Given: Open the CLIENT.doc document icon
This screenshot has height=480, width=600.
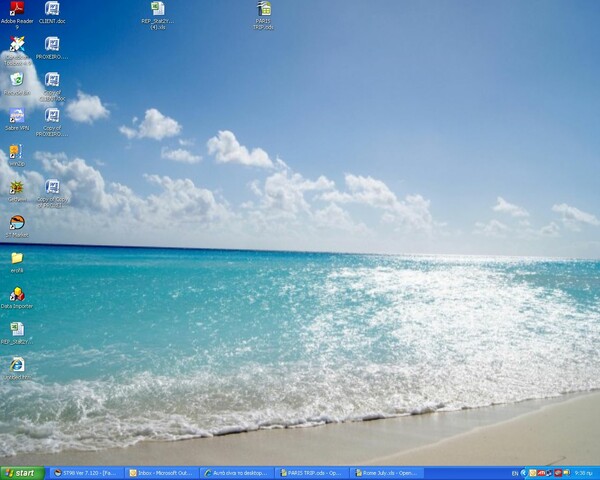Looking at the screenshot, I should pyautogui.click(x=52, y=9).
